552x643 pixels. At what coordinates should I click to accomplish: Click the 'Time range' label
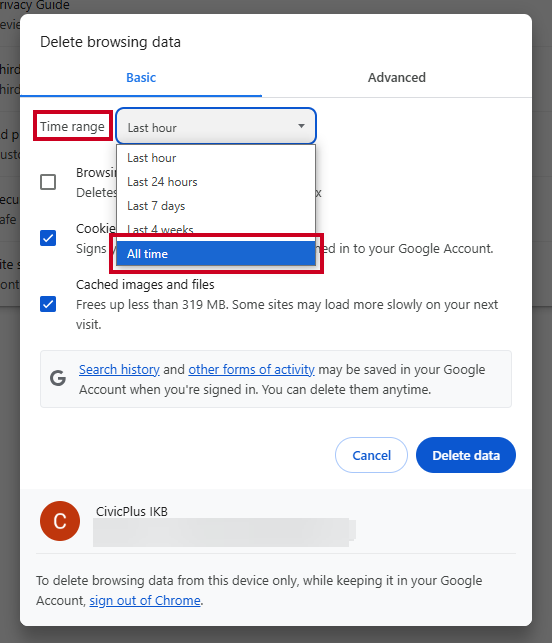(72, 127)
